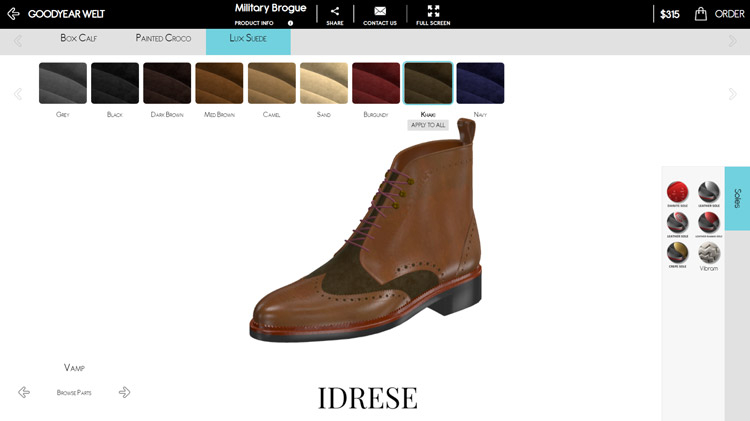
Task: Select the Khaki suede swatch
Action: coord(428,83)
